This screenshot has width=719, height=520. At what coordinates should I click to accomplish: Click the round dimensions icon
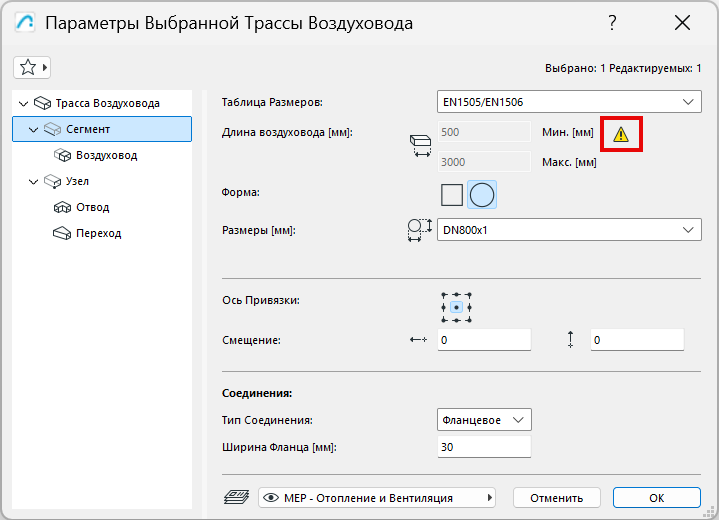tap(420, 230)
